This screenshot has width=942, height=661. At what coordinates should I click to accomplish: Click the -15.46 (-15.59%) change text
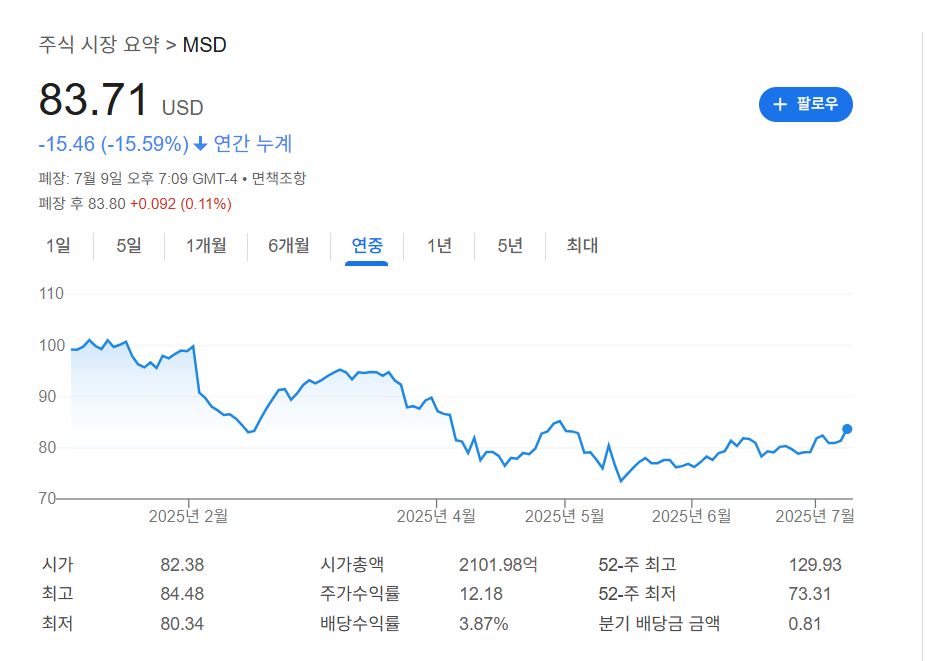(114, 144)
